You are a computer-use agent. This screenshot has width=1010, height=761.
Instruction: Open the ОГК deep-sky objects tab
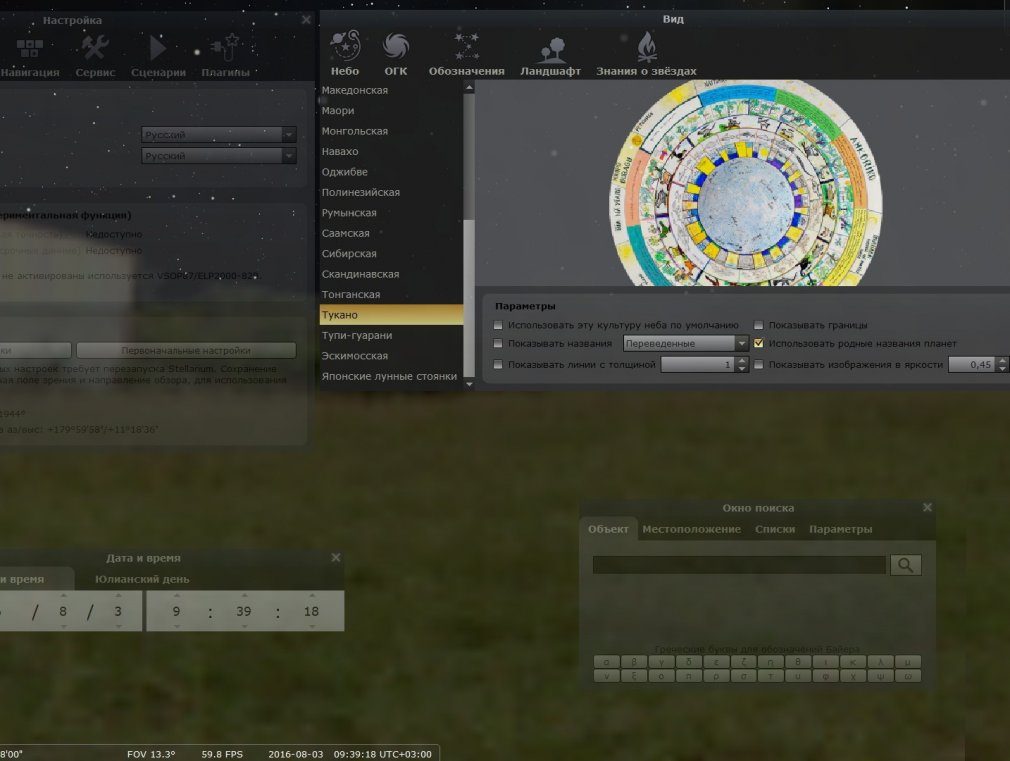click(395, 53)
